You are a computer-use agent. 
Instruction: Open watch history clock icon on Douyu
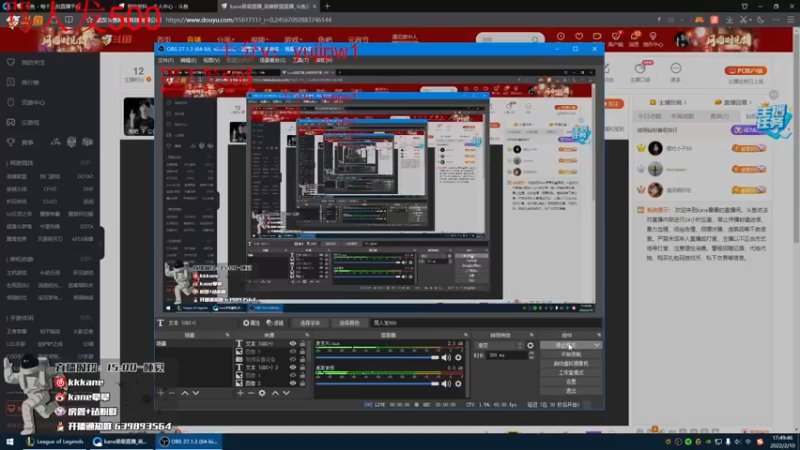[561, 37]
